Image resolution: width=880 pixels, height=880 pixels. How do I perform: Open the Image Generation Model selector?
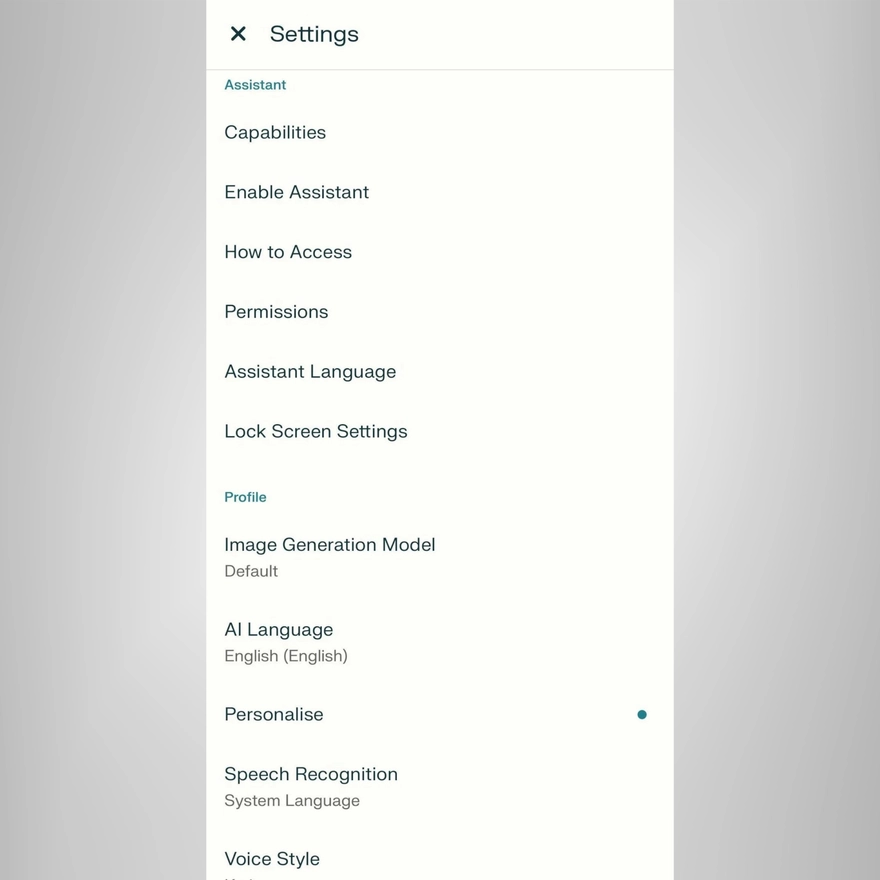coord(330,544)
